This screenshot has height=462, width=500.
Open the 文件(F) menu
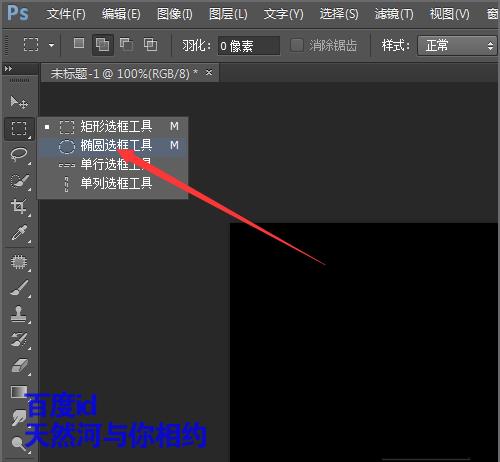tap(66, 14)
